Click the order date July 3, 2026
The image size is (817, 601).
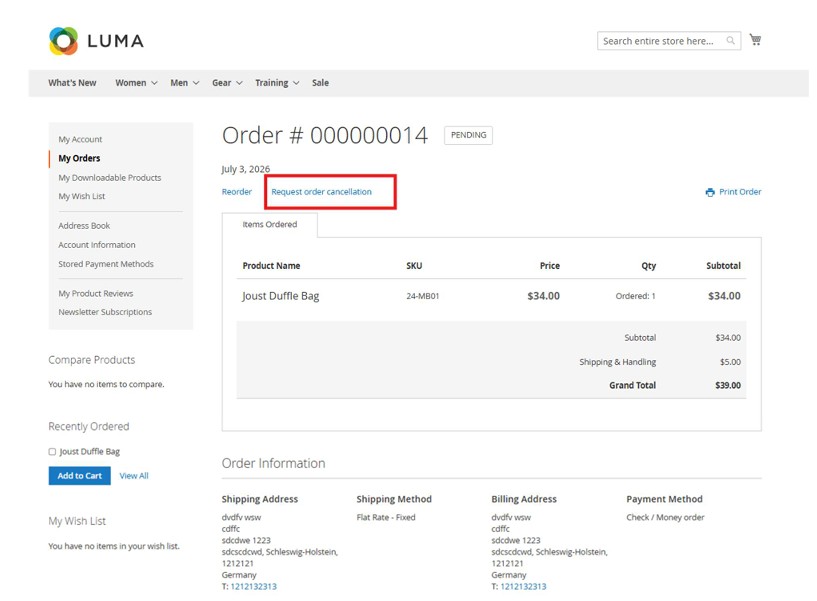point(246,169)
